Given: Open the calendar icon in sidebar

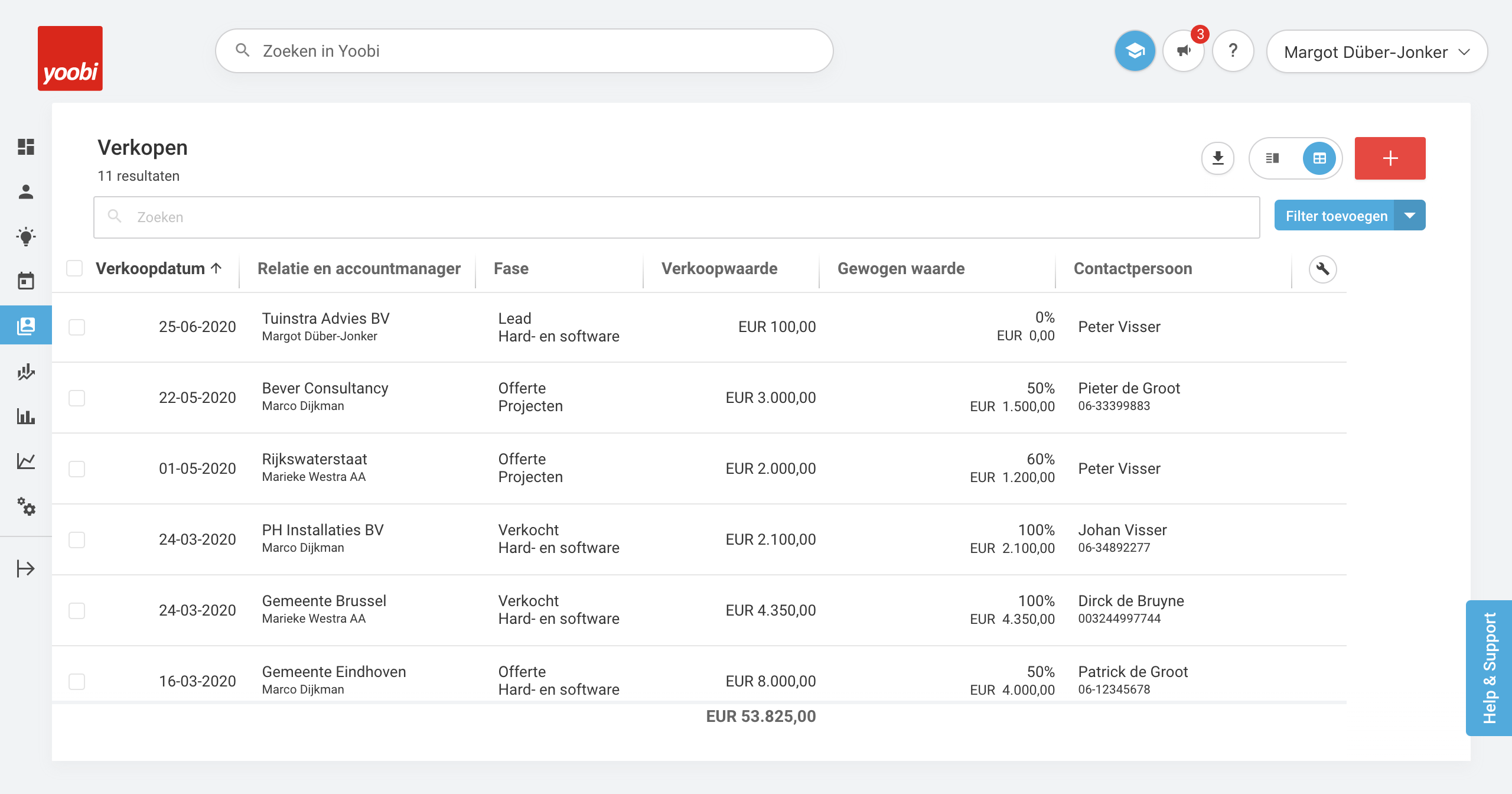Looking at the screenshot, I should (x=26, y=281).
